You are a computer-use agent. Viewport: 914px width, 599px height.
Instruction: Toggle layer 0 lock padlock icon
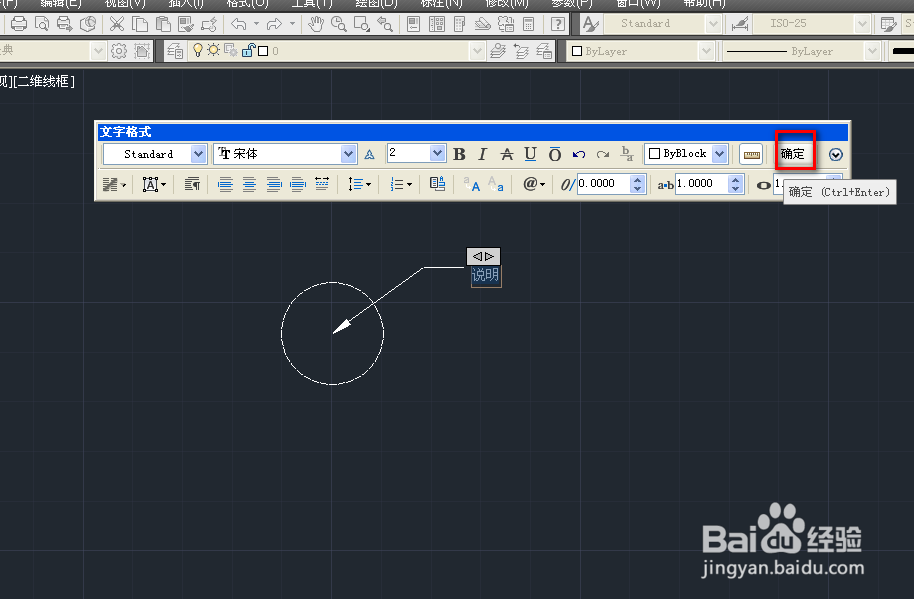click(249, 50)
